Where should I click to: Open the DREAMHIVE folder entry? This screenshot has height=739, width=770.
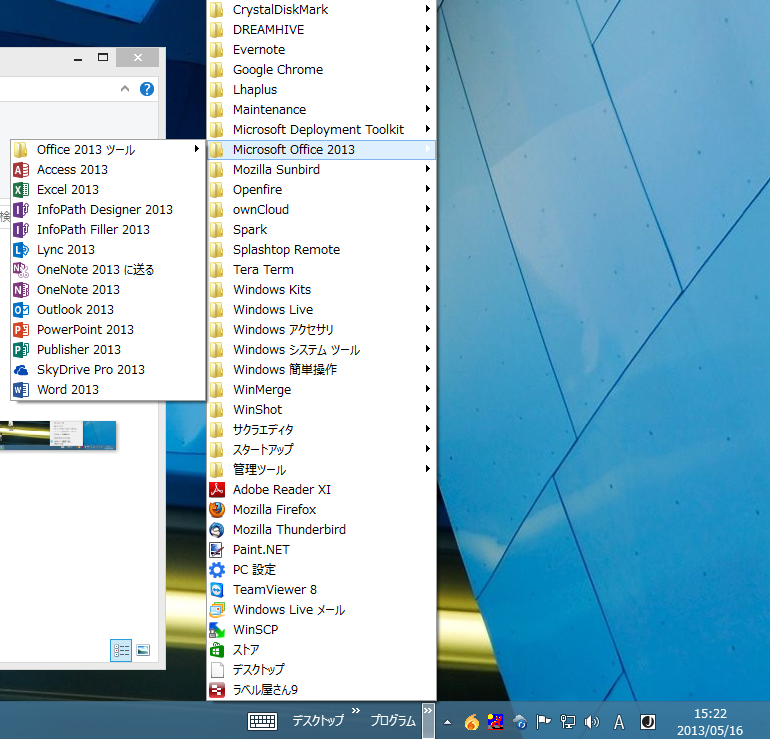(322, 29)
